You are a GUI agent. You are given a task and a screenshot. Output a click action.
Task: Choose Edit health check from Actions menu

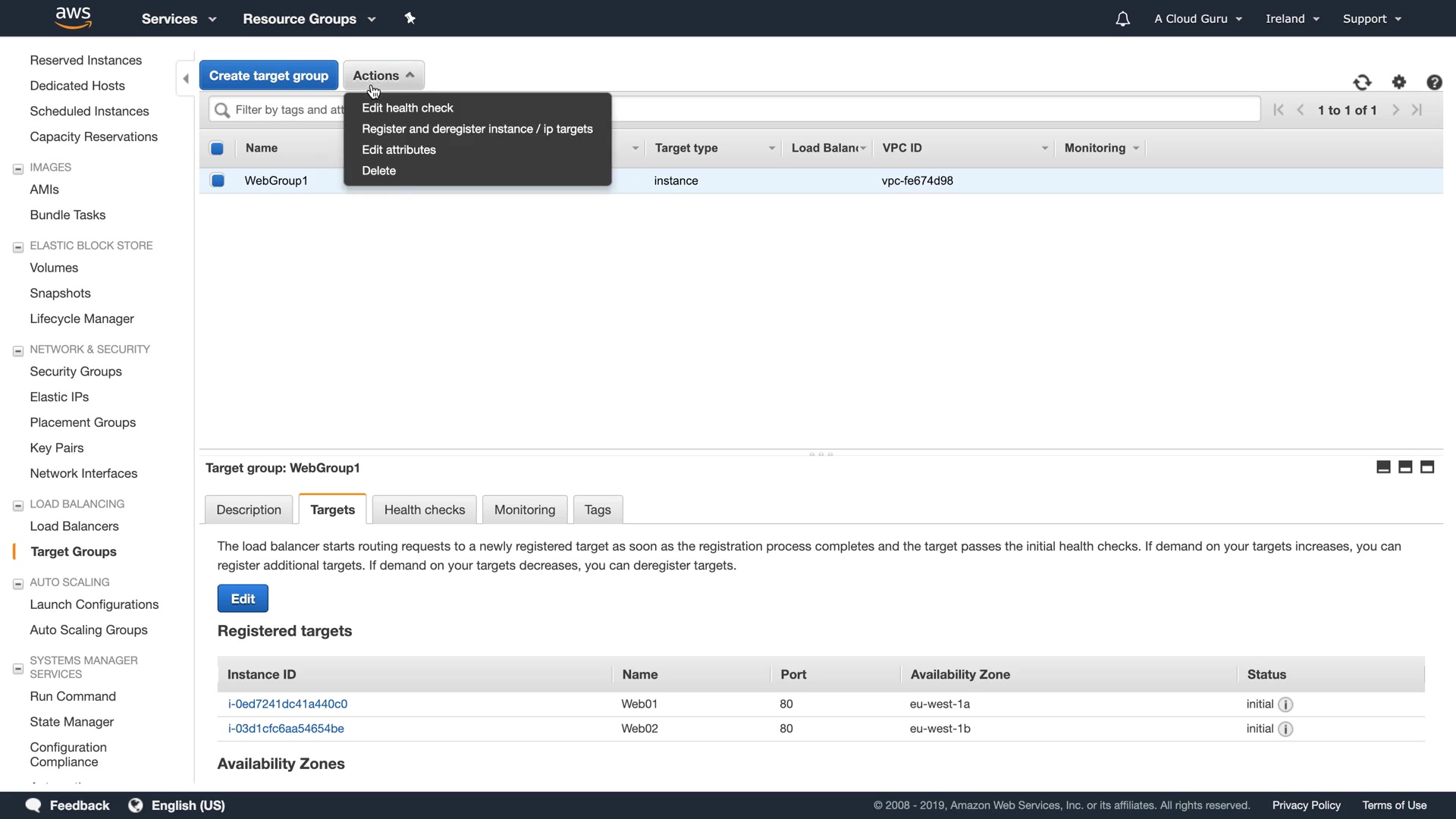[x=407, y=108]
